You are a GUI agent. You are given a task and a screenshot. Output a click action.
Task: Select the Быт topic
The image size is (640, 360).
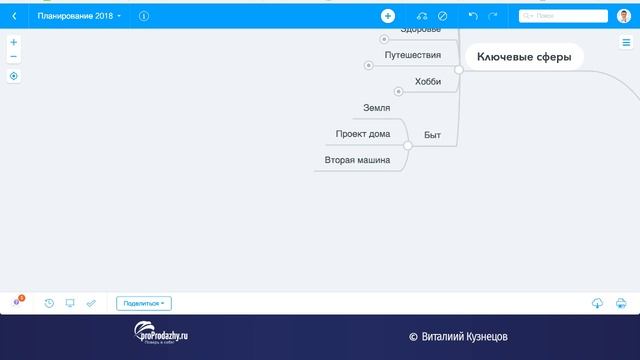432,135
